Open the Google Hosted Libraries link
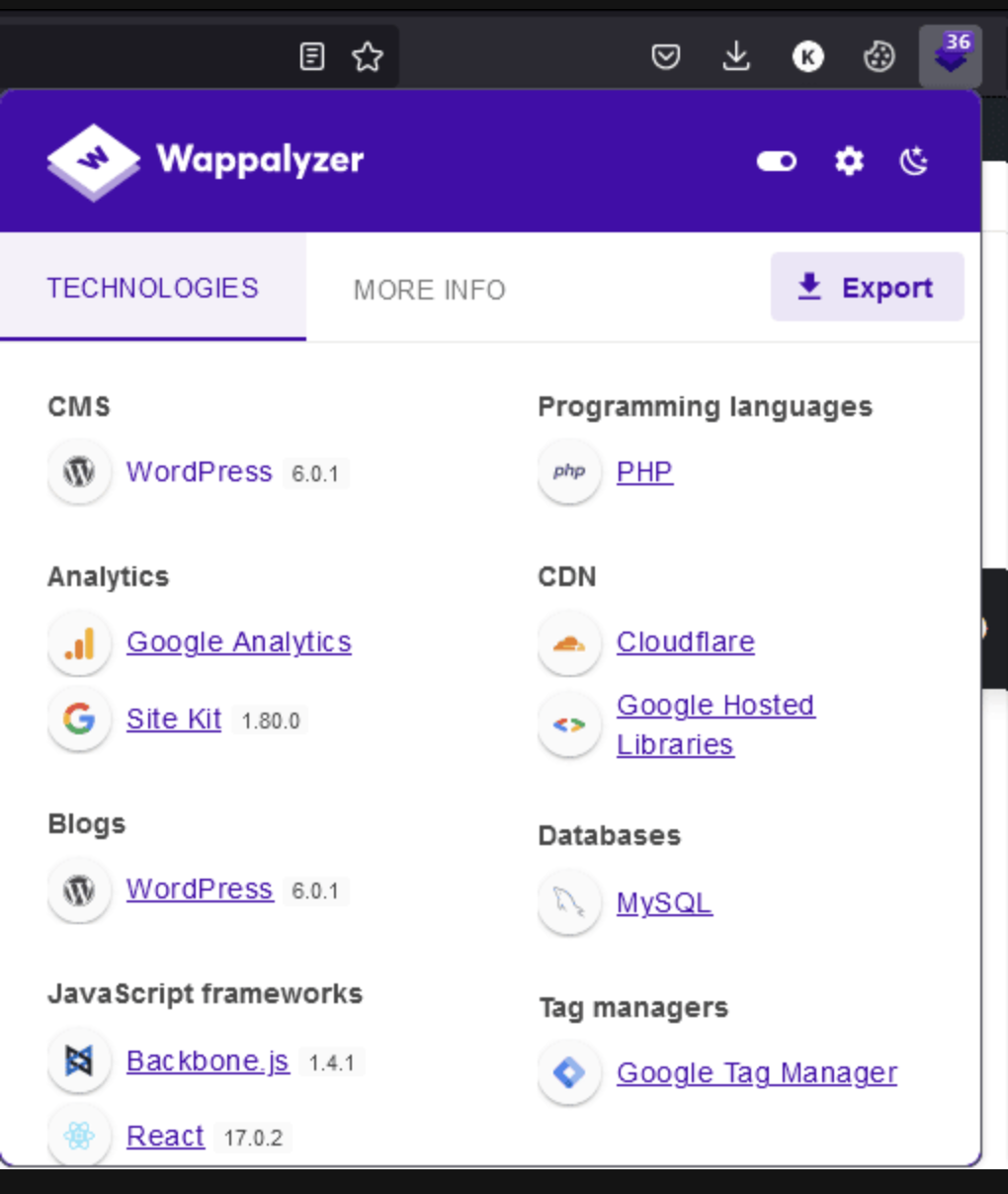The height and width of the screenshot is (1194, 1008). pos(715,725)
